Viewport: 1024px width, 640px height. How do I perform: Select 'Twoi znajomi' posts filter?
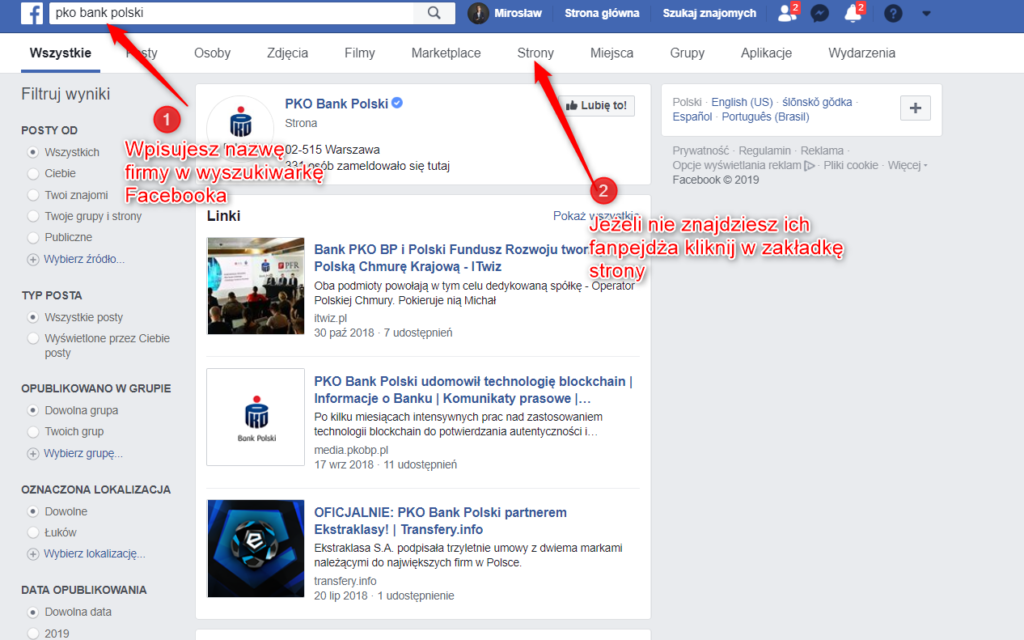click(33, 195)
